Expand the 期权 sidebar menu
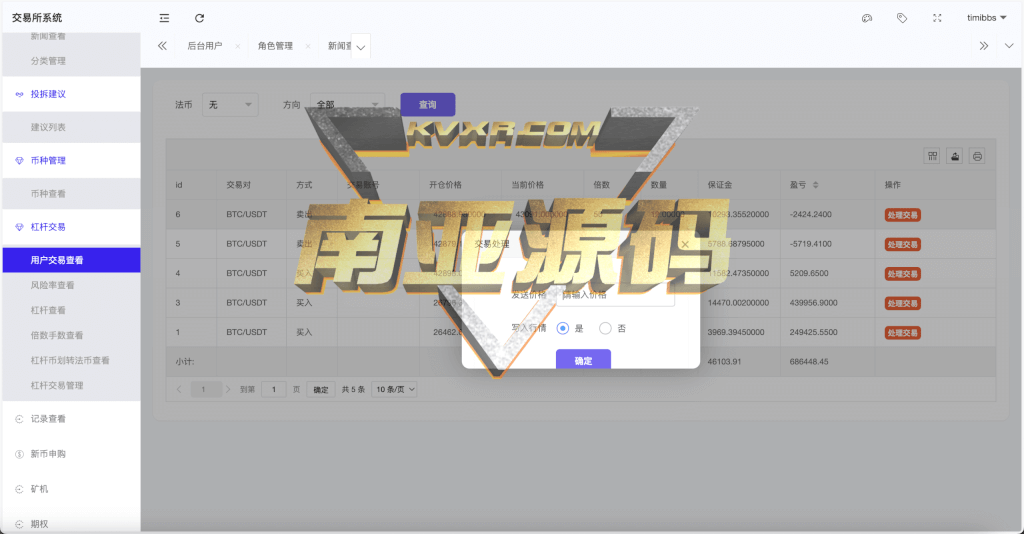The height and width of the screenshot is (534, 1024). tap(71, 524)
